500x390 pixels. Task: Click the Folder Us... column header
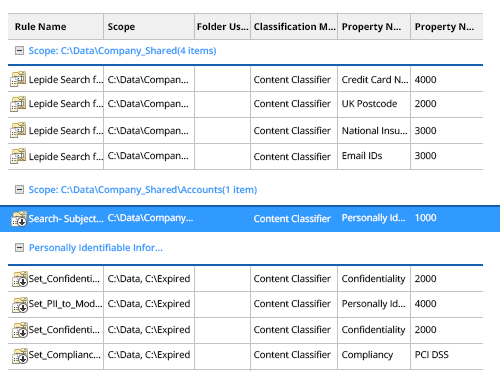[222, 27]
